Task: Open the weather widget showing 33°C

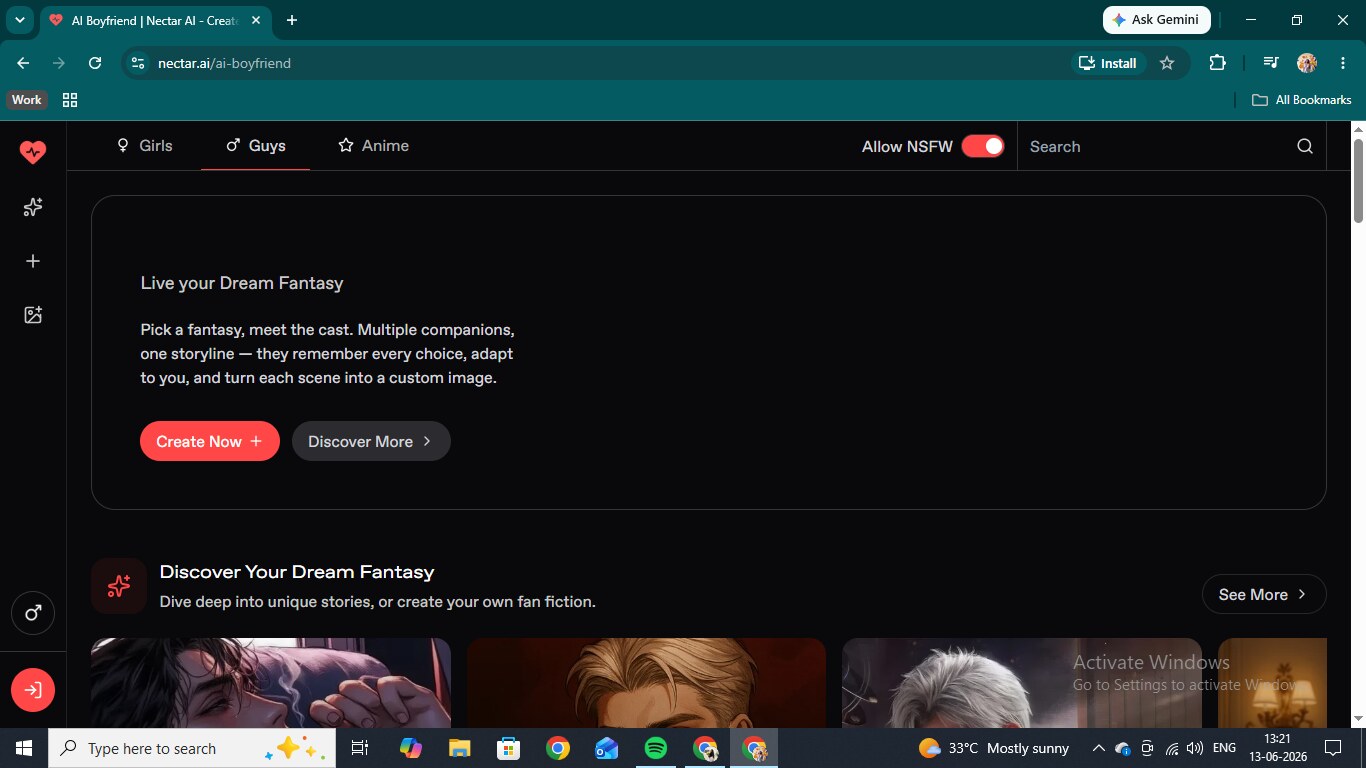Action: tap(994, 748)
